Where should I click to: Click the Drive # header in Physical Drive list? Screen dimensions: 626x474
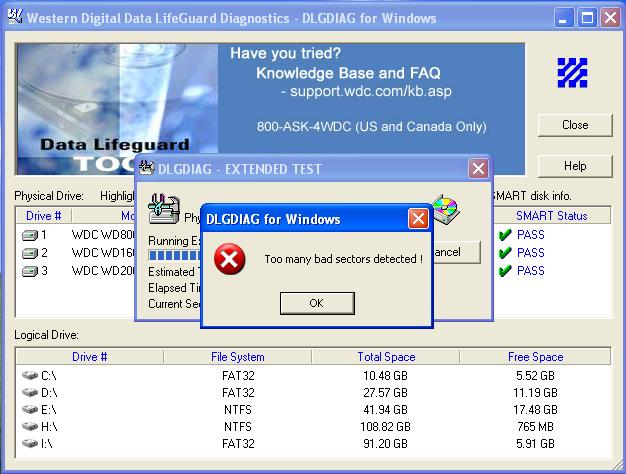pyautogui.click(x=44, y=216)
